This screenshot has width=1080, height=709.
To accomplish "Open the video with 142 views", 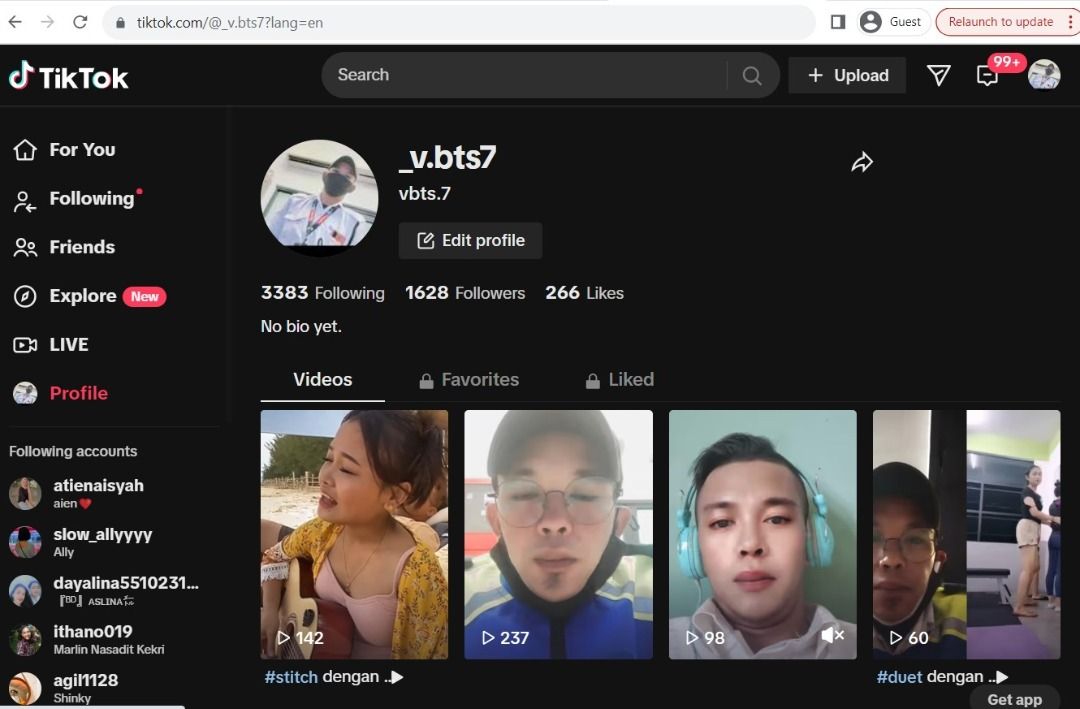I will [x=354, y=534].
